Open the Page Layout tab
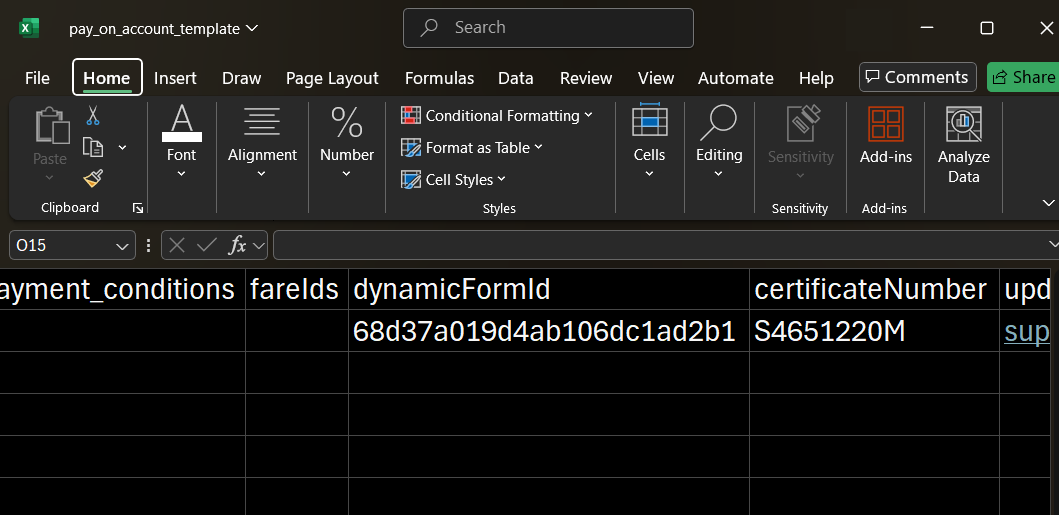Image resolution: width=1059 pixels, height=515 pixels. coord(332,78)
